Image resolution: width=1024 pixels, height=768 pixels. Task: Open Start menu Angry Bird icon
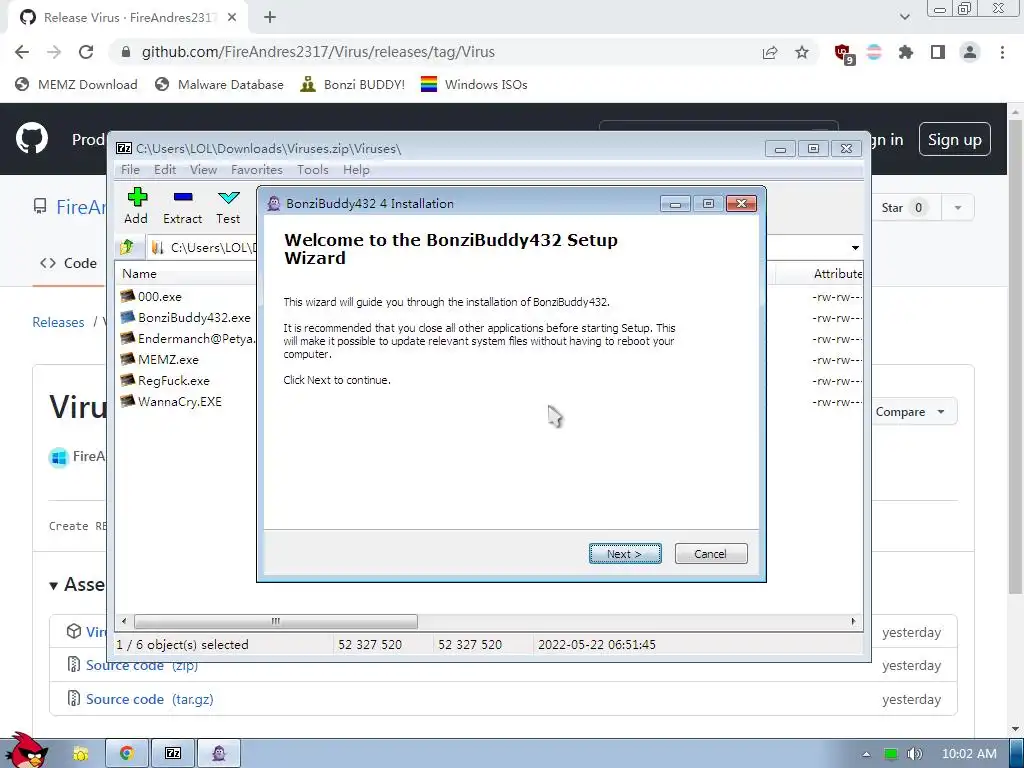(26, 751)
